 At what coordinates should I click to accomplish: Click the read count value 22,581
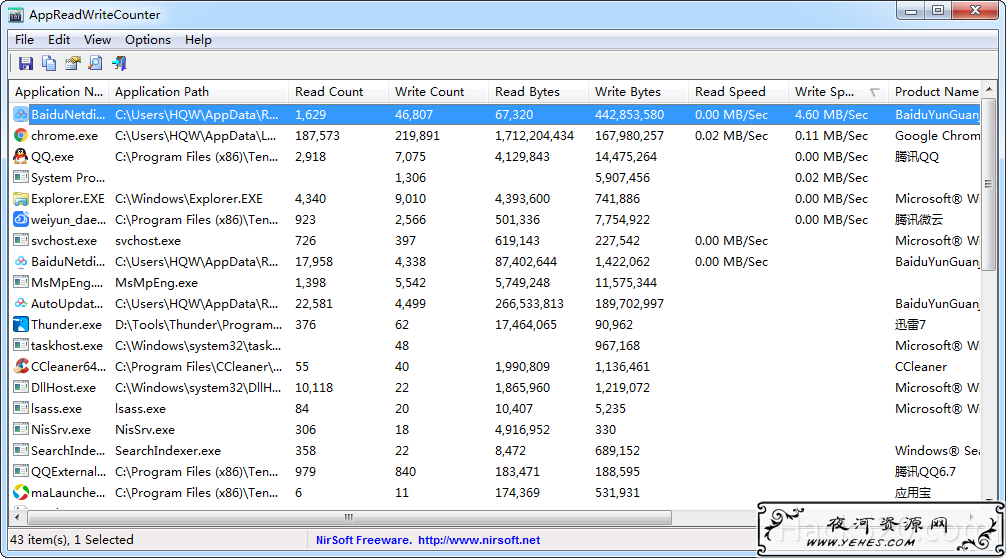point(314,303)
